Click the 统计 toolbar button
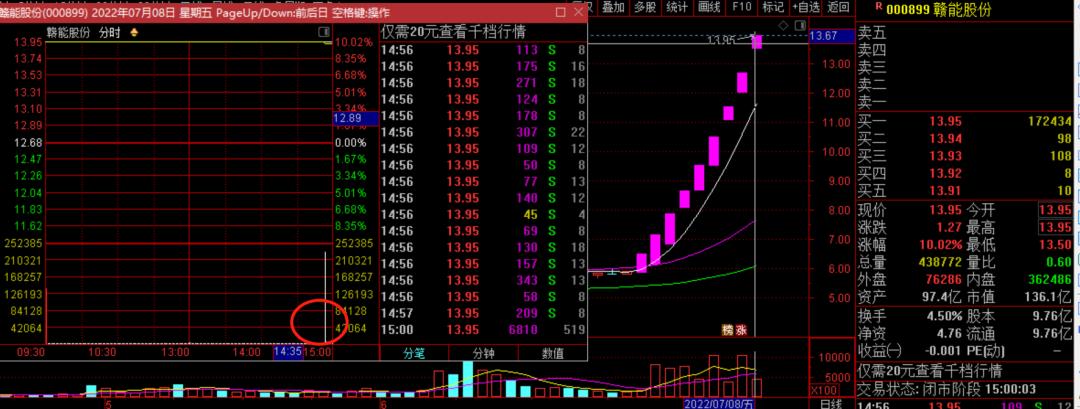 tap(677, 7)
